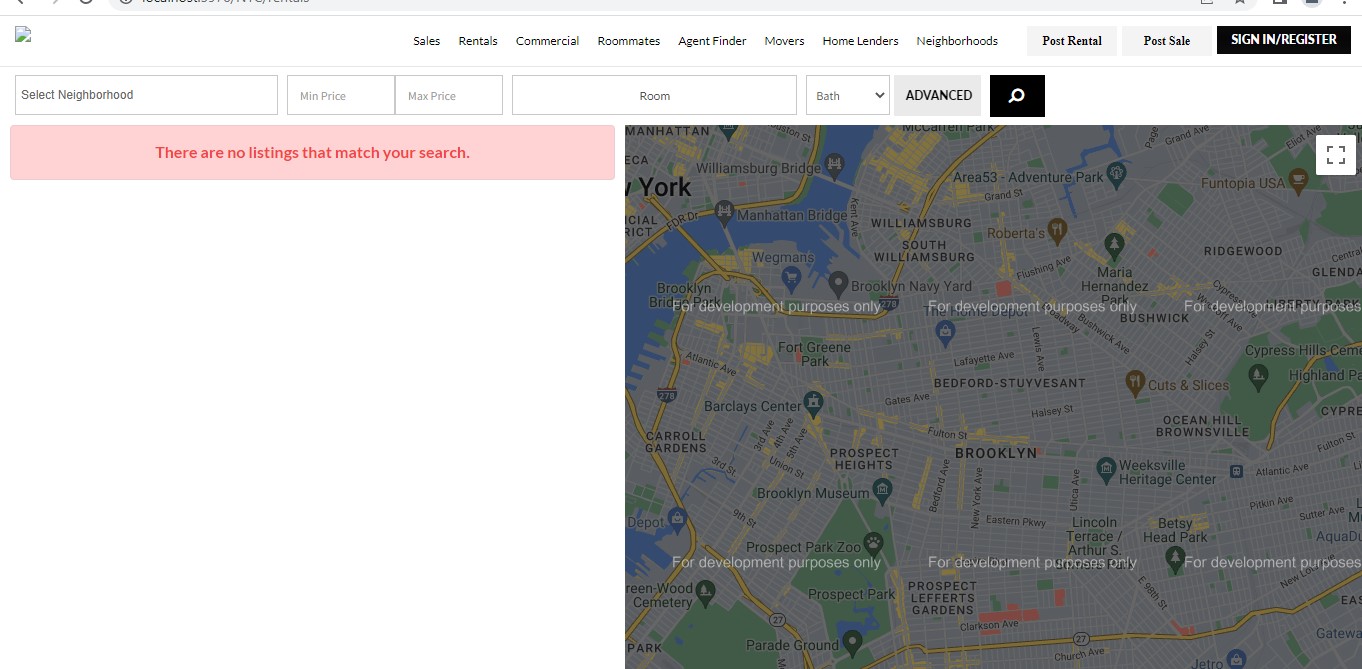Open the Roommates menu item
This screenshot has height=669, width=1362.
click(x=629, y=41)
